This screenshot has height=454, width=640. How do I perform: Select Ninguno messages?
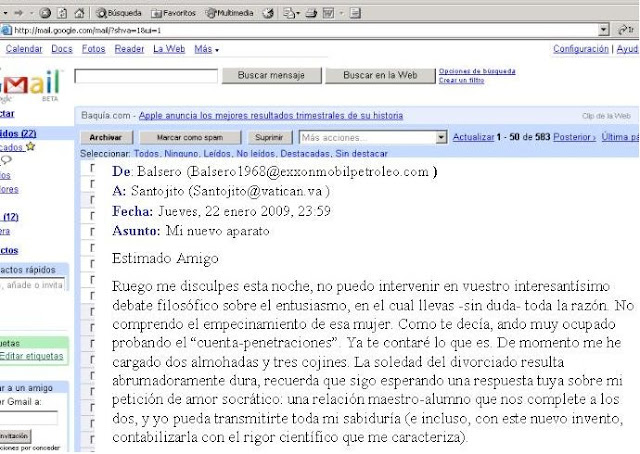pos(181,154)
